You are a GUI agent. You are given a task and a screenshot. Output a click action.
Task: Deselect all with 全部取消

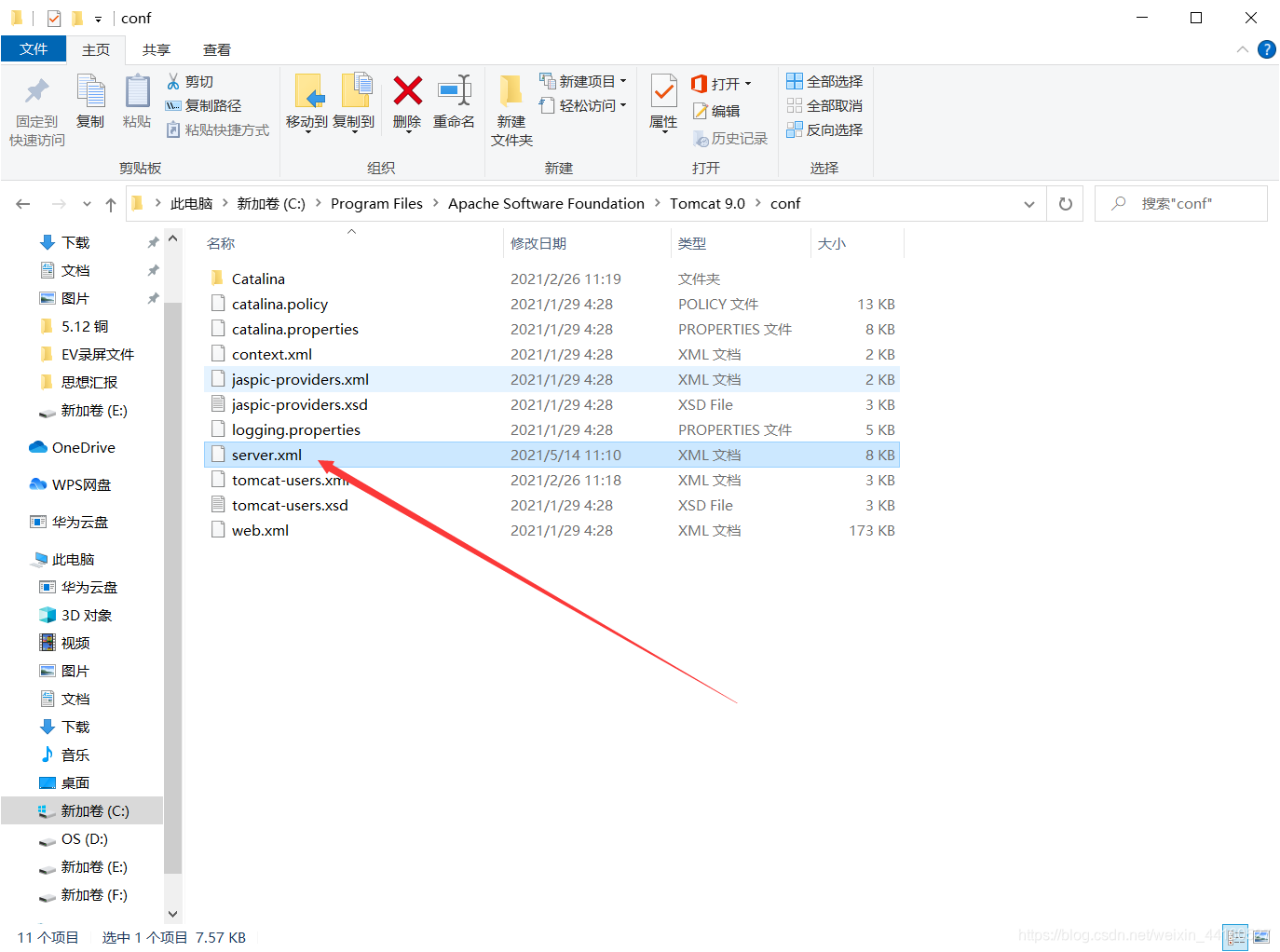pyautogui.click(x=824, y=106)
